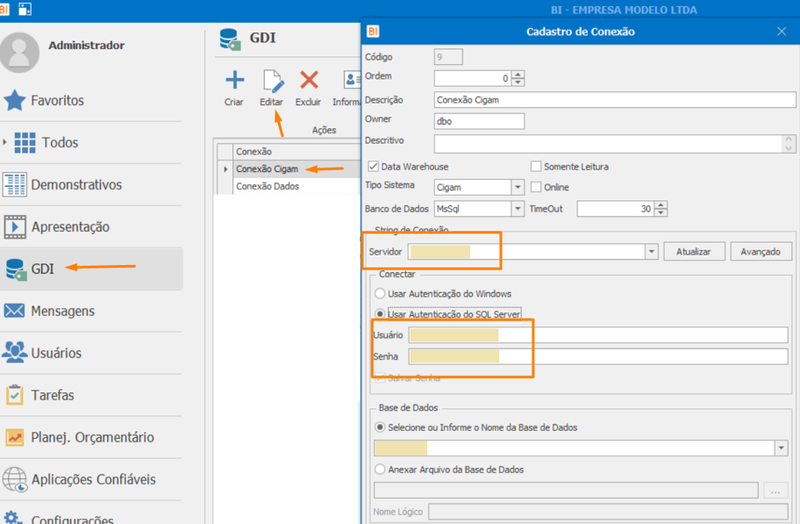Select Usar Autenticação do Windows radio
Screen dimensions: 800x524
[380, 293]
